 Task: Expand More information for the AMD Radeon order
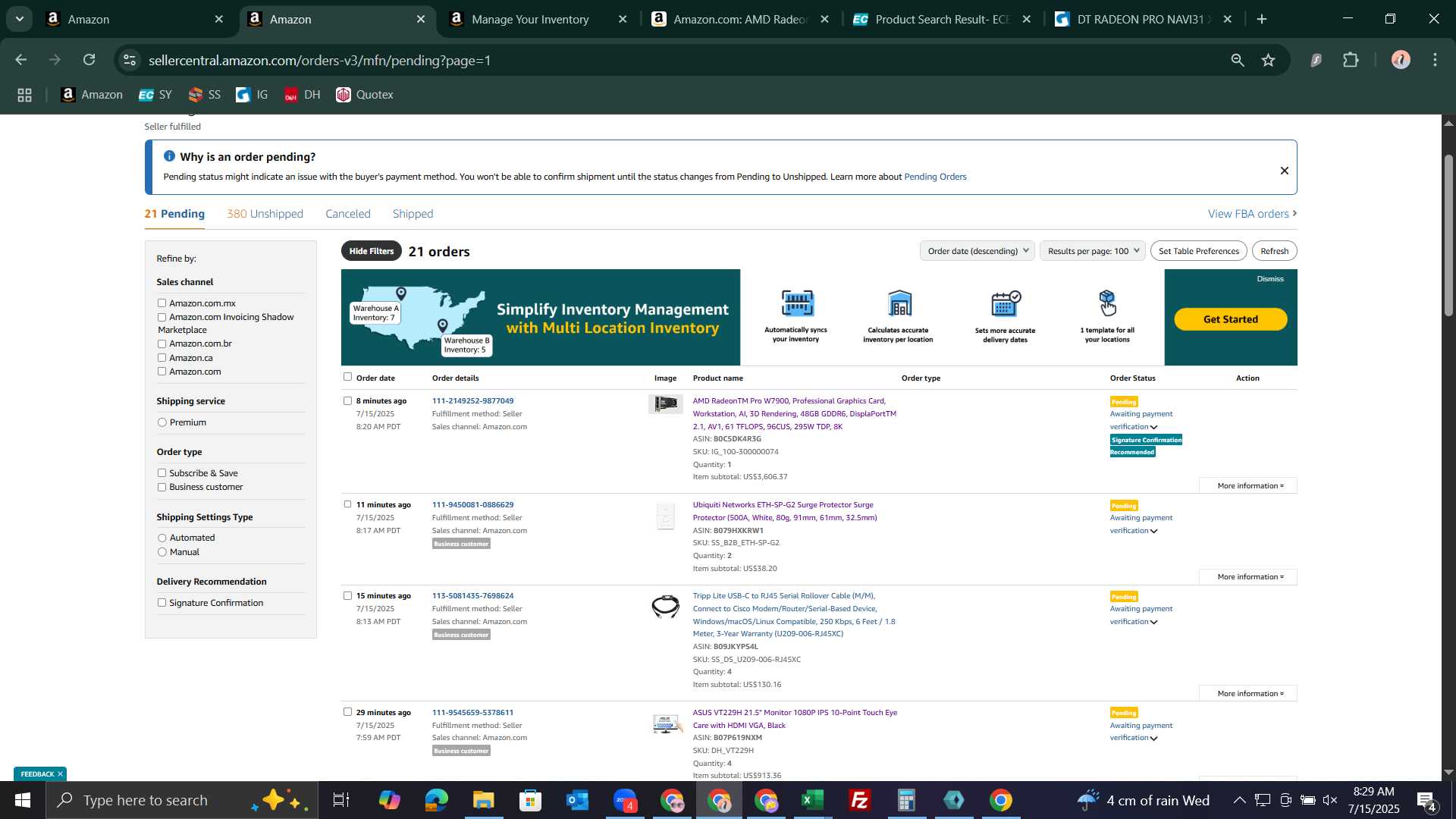point(1248,486)
